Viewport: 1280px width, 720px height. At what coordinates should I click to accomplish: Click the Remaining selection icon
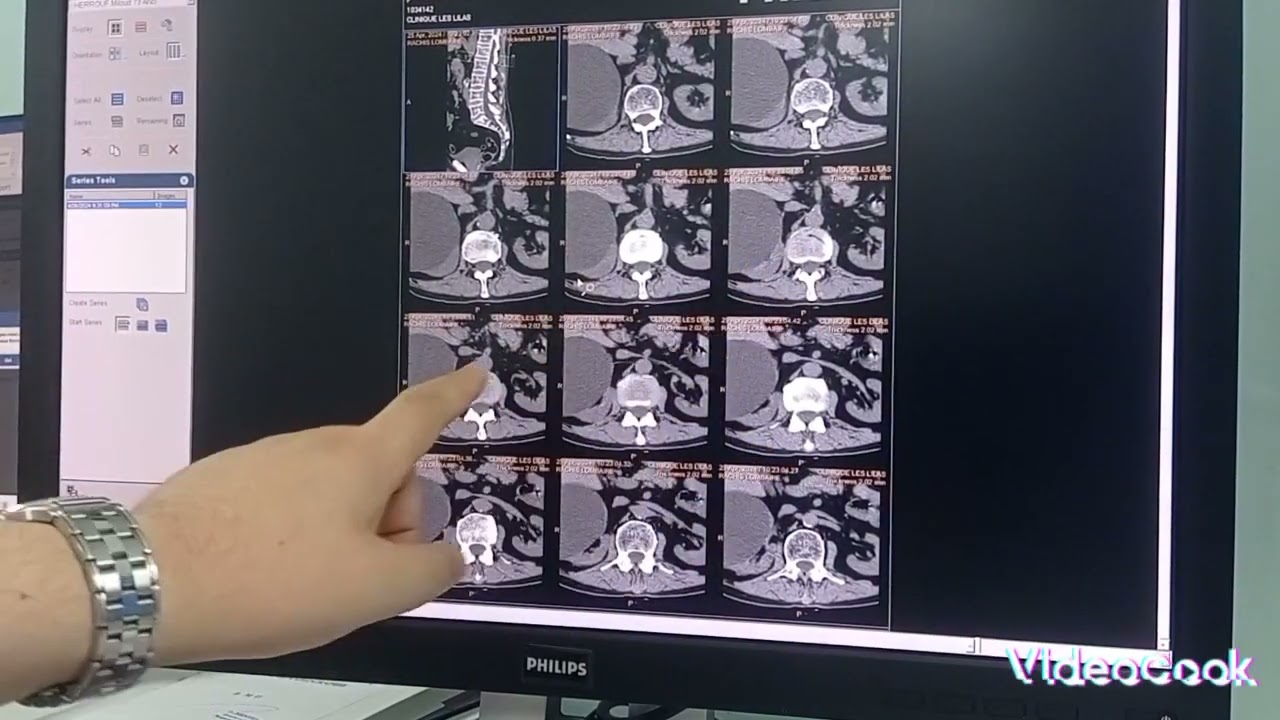179,120
